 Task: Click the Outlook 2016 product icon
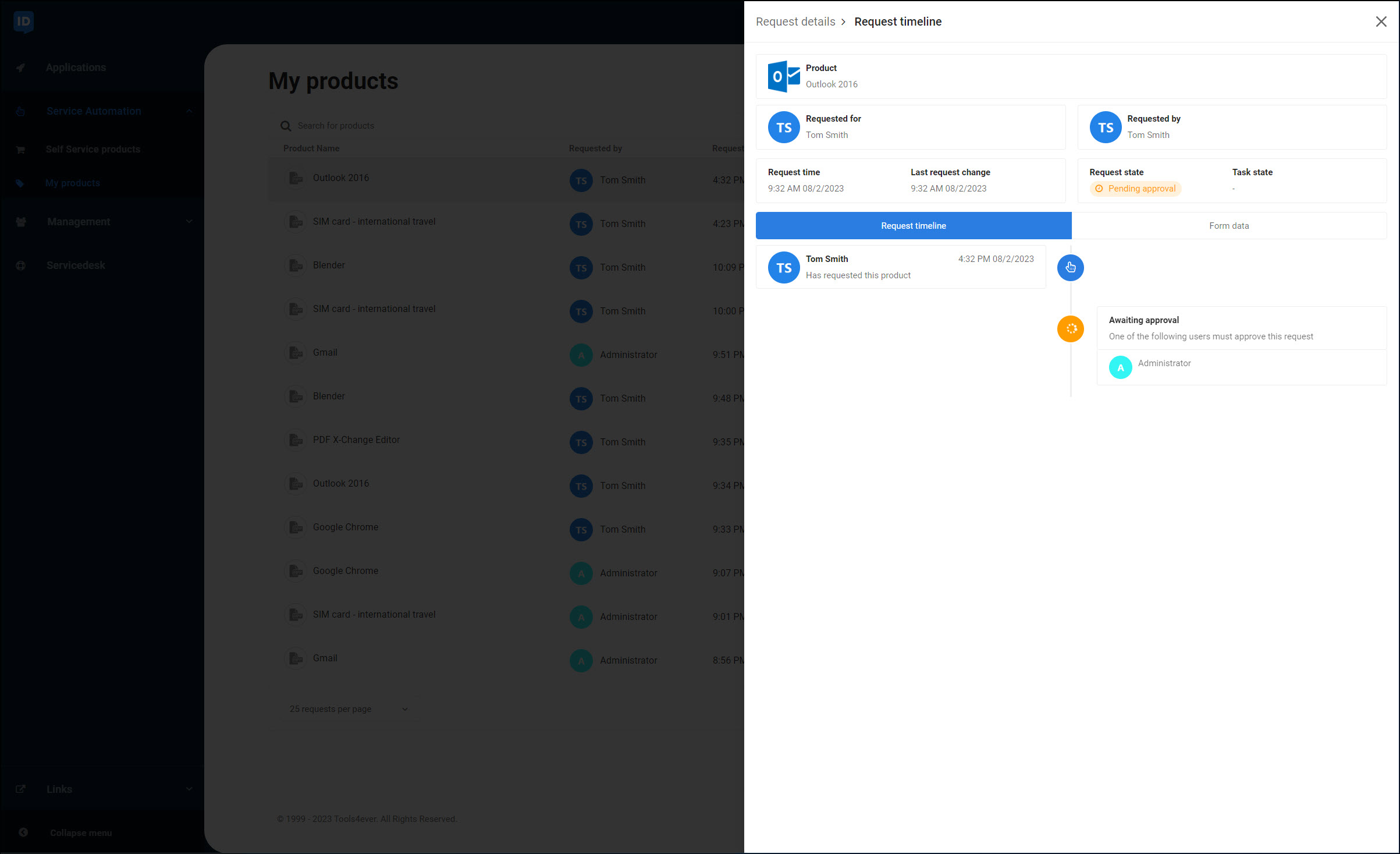783,75
